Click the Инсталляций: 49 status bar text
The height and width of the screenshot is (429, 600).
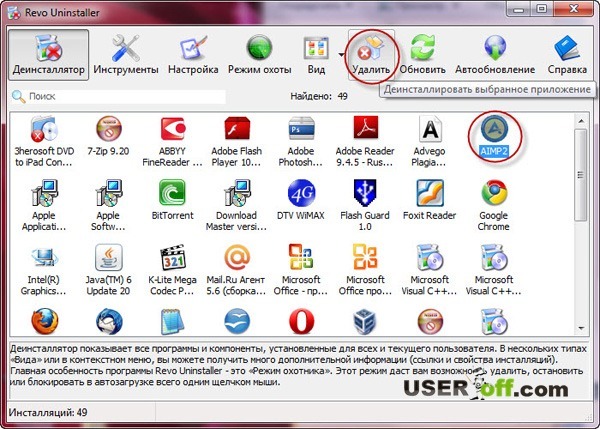pyautogui.click(x=48, y=413)
